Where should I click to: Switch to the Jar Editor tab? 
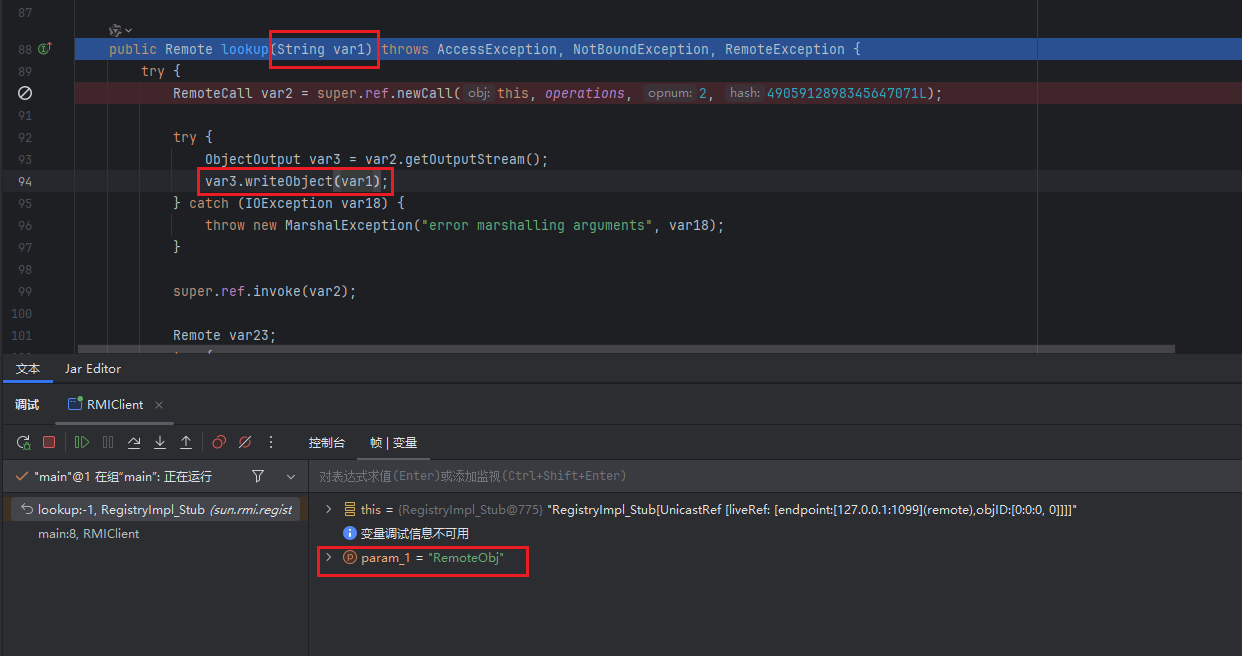93,369
